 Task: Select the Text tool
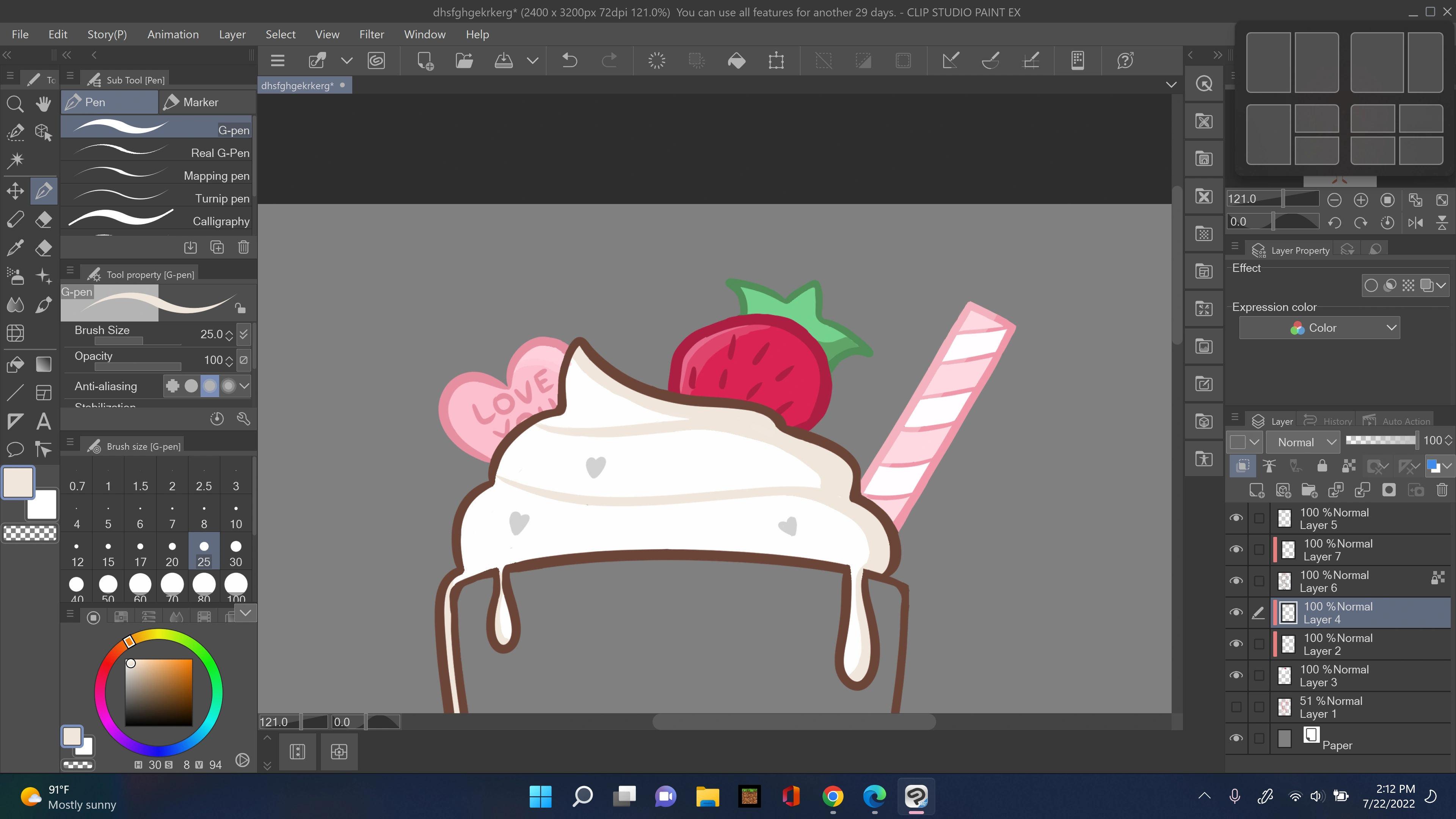pyautogui.click(x=44, y=421)
